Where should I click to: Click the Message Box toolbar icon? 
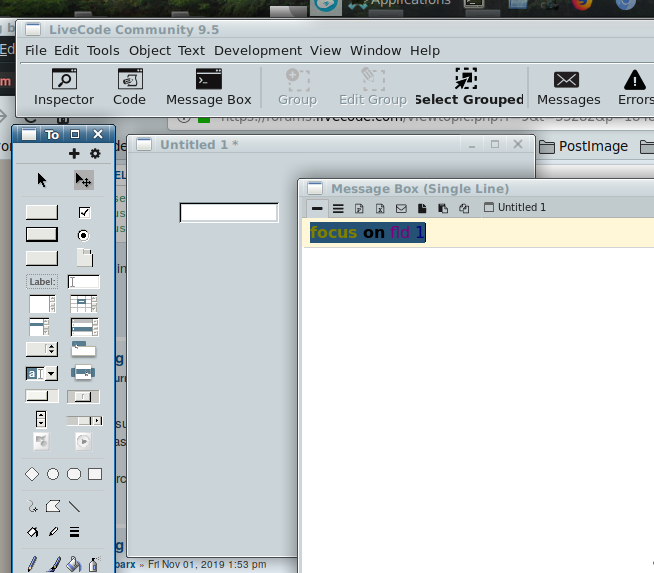(x=208, y=87)
